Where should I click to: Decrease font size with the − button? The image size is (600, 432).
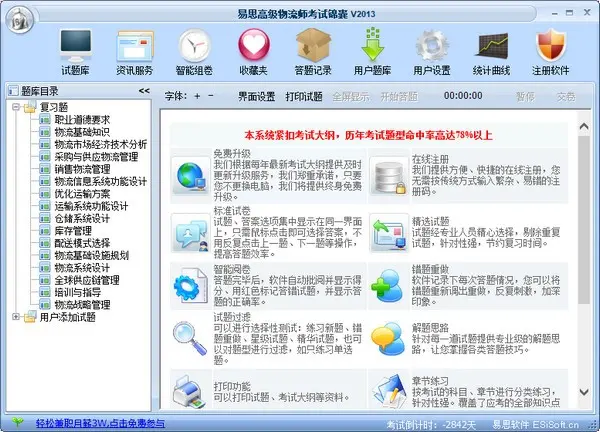[210, 96]
